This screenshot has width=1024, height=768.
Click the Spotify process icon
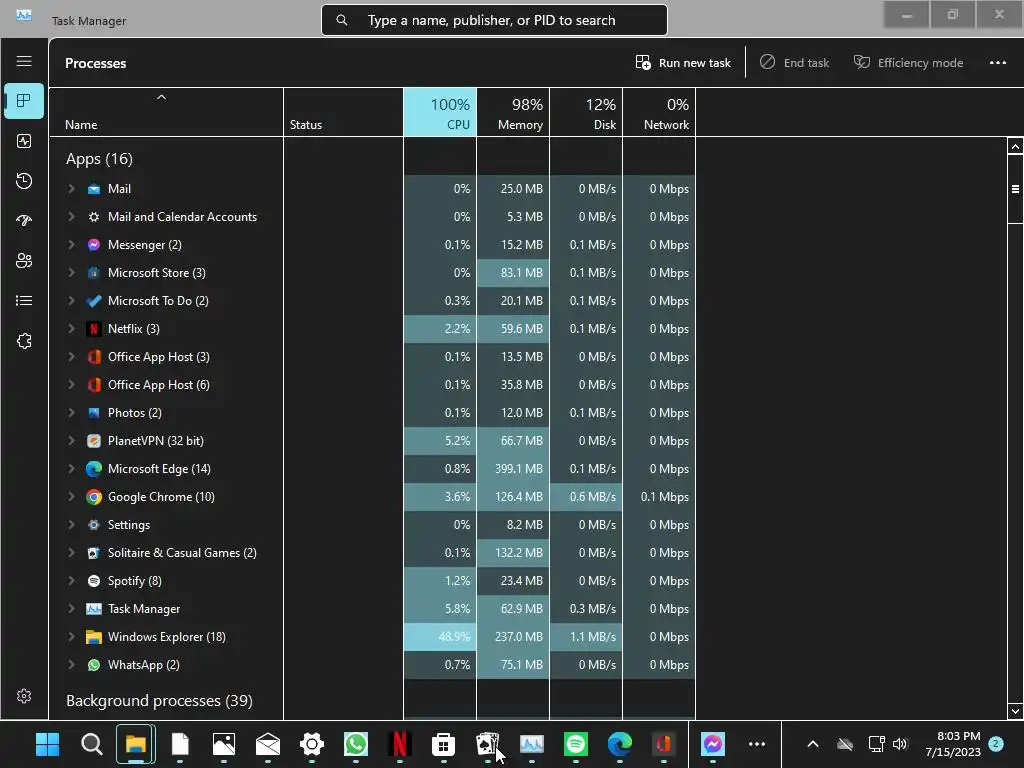94,581
